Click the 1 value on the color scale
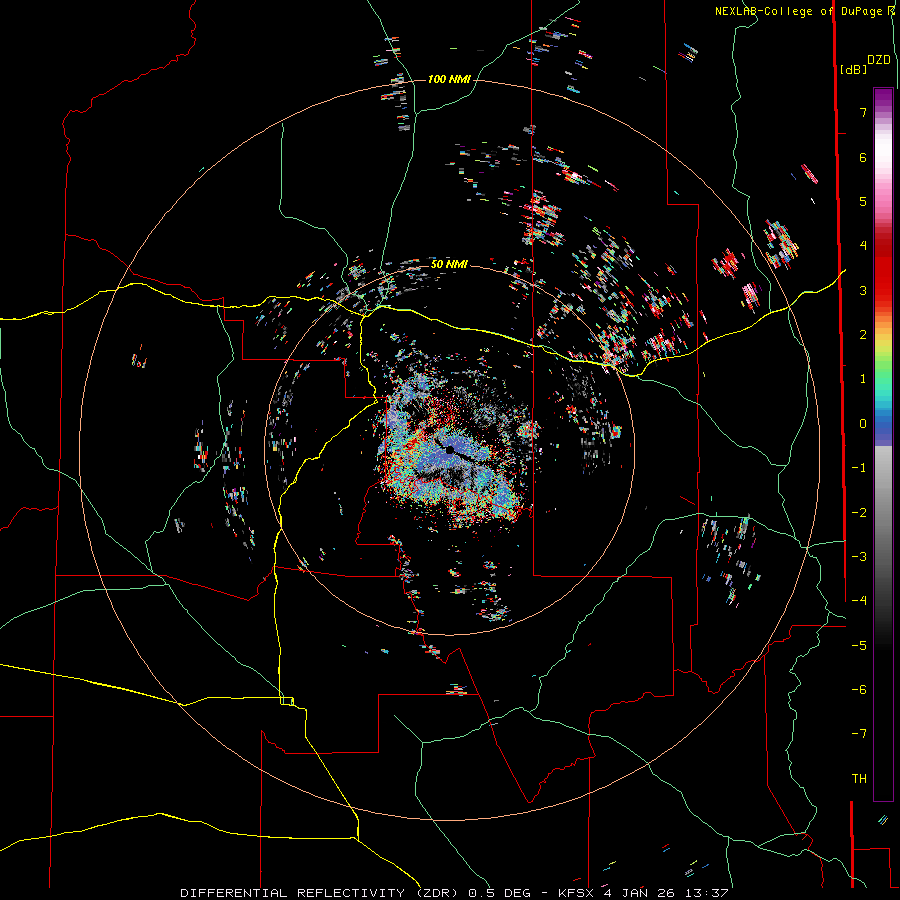Image resolution: width=900 pixels, height=900 pixels. click(x=863, y=379)
